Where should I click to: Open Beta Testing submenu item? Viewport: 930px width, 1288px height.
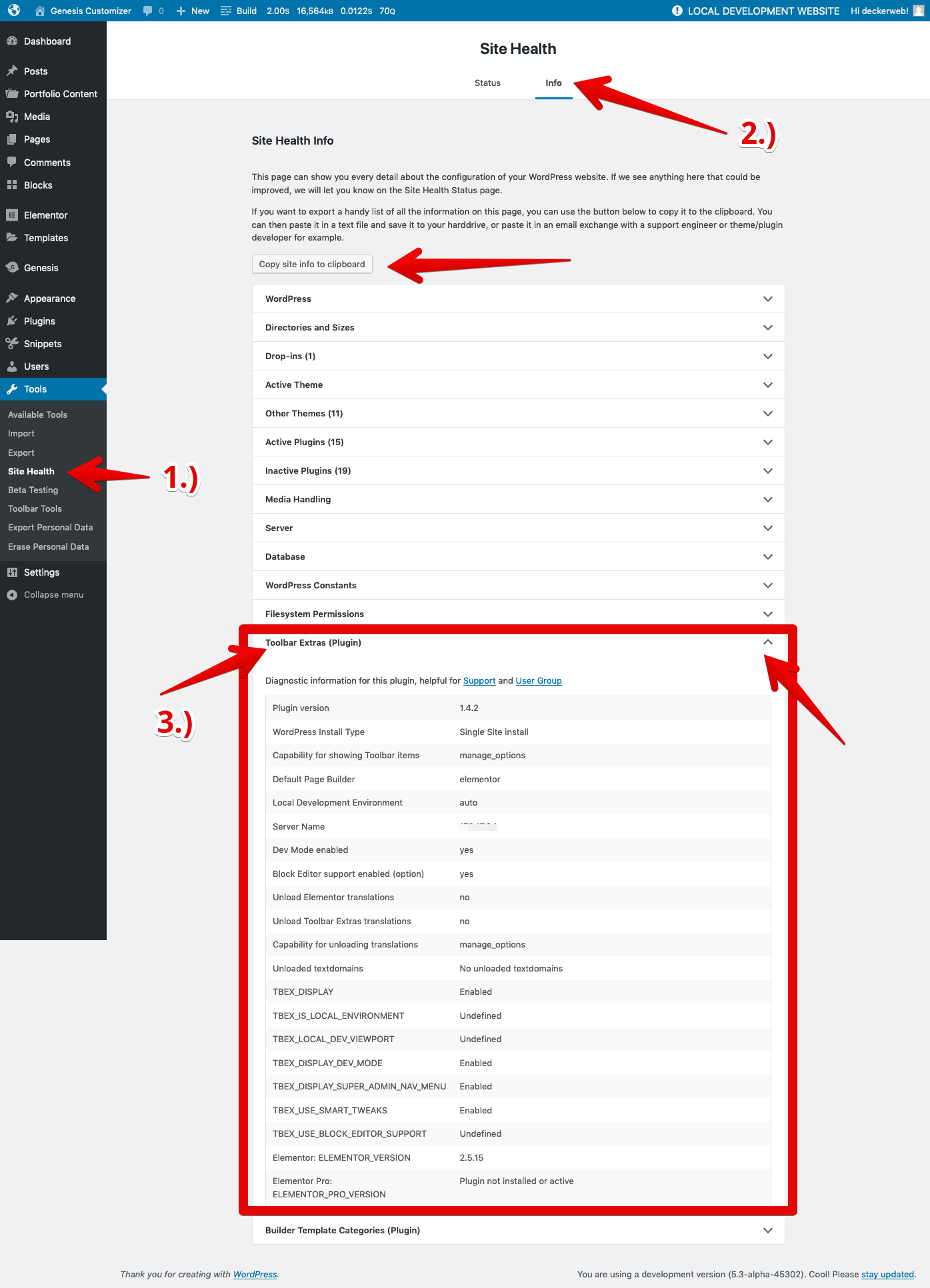pos(33,490)
